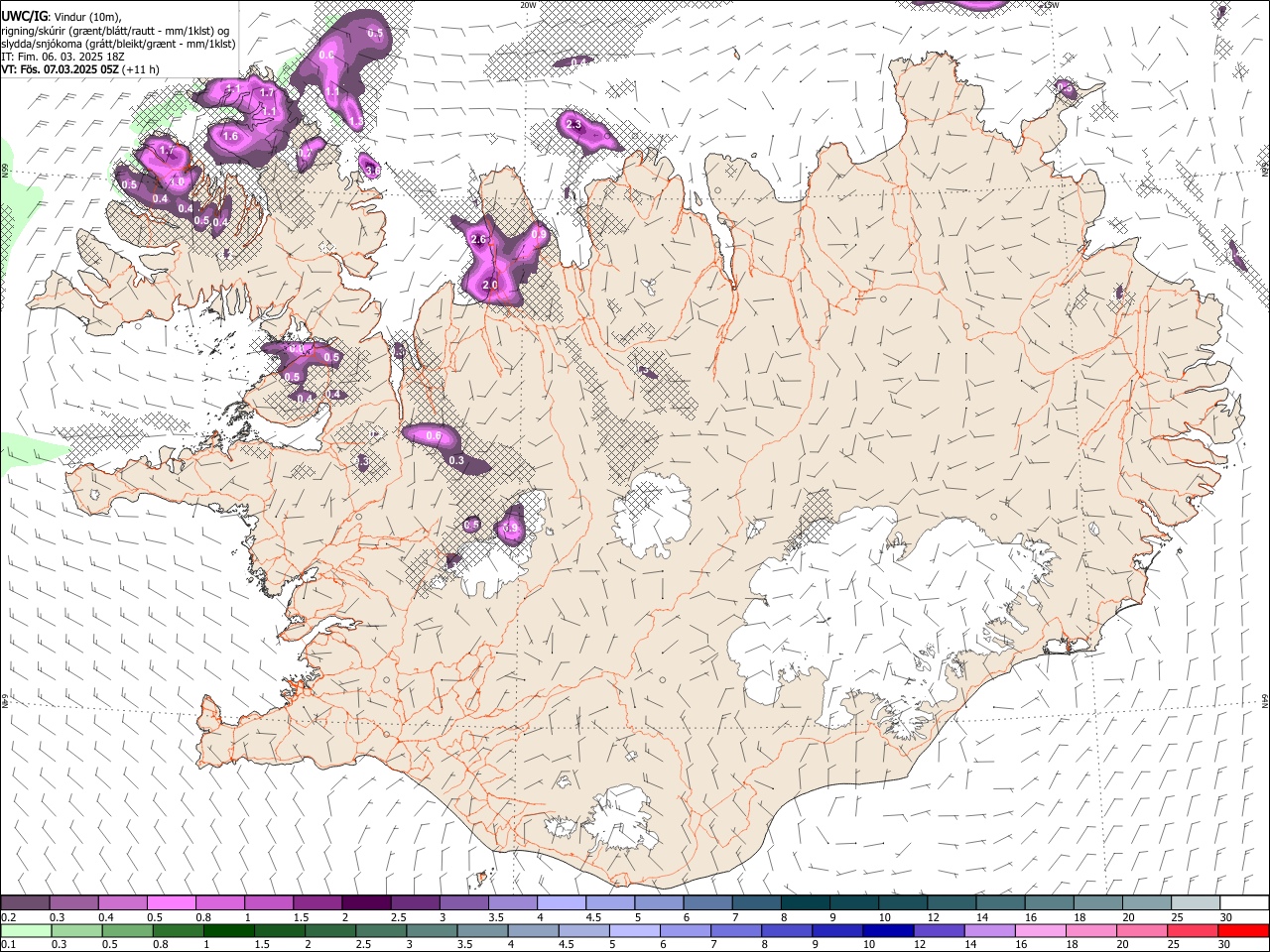Click the 1.6 snowfall value in the Westfjords

(231, 137)
